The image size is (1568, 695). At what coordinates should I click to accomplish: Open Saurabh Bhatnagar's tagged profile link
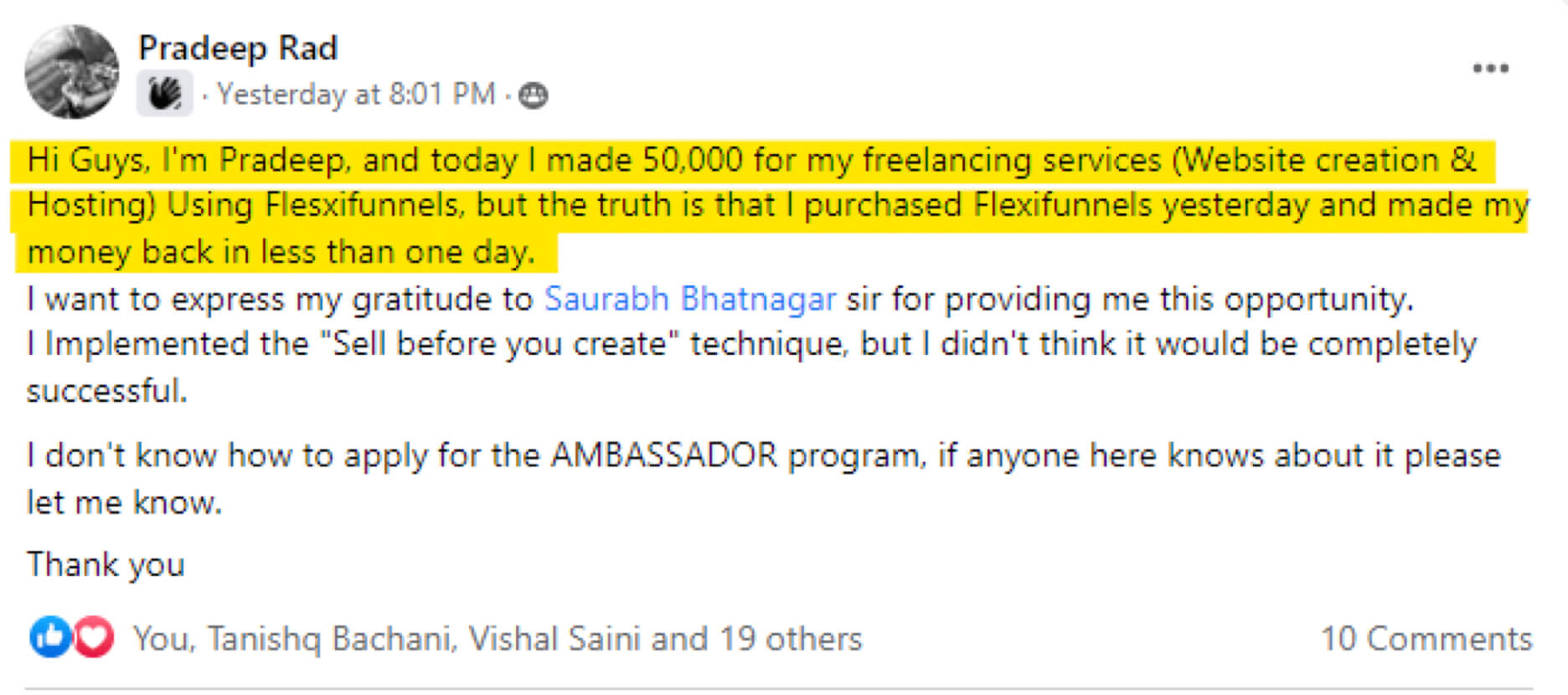pos(689,299)
